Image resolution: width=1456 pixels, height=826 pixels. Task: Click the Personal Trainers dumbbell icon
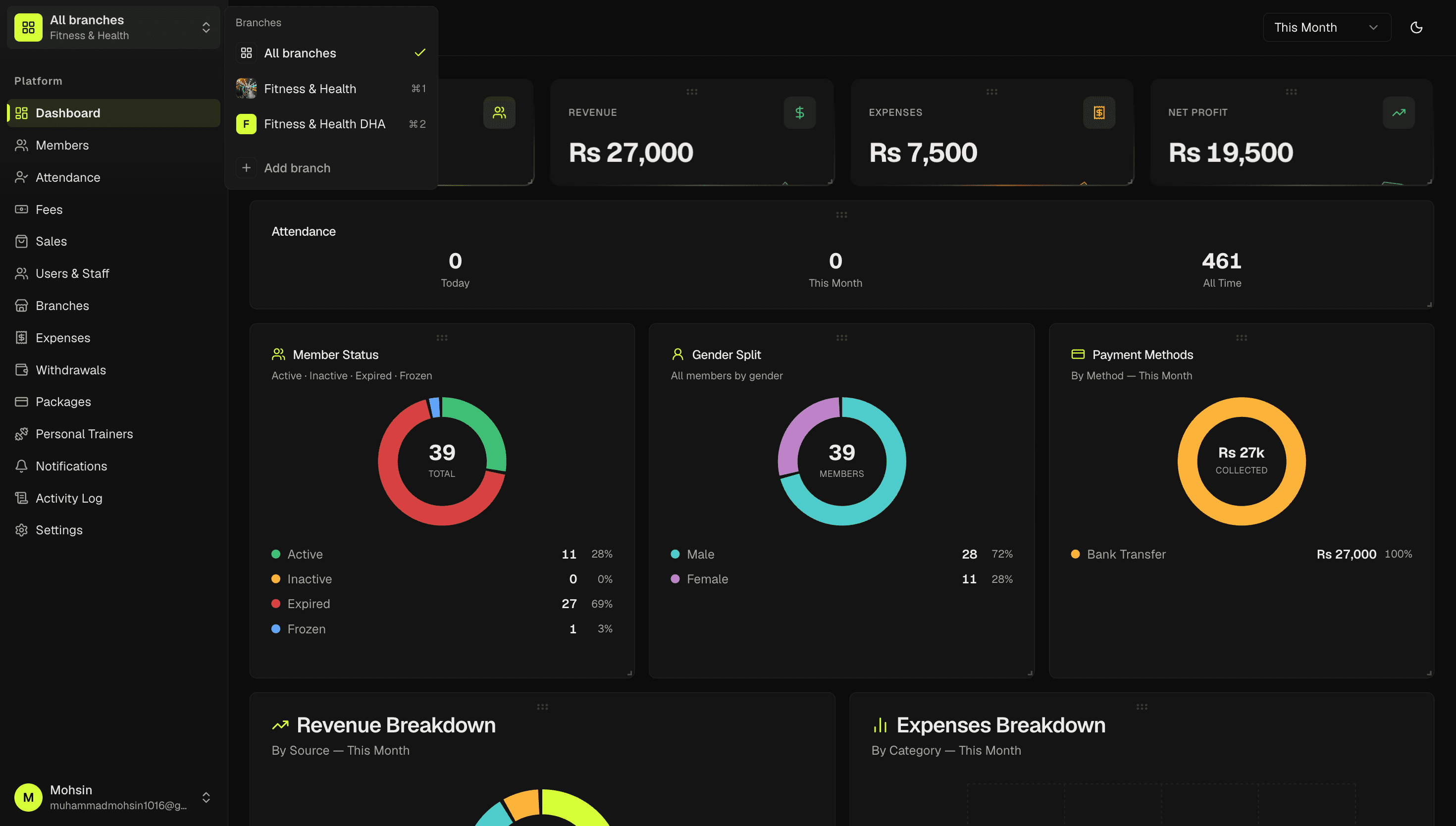[22, 434]
